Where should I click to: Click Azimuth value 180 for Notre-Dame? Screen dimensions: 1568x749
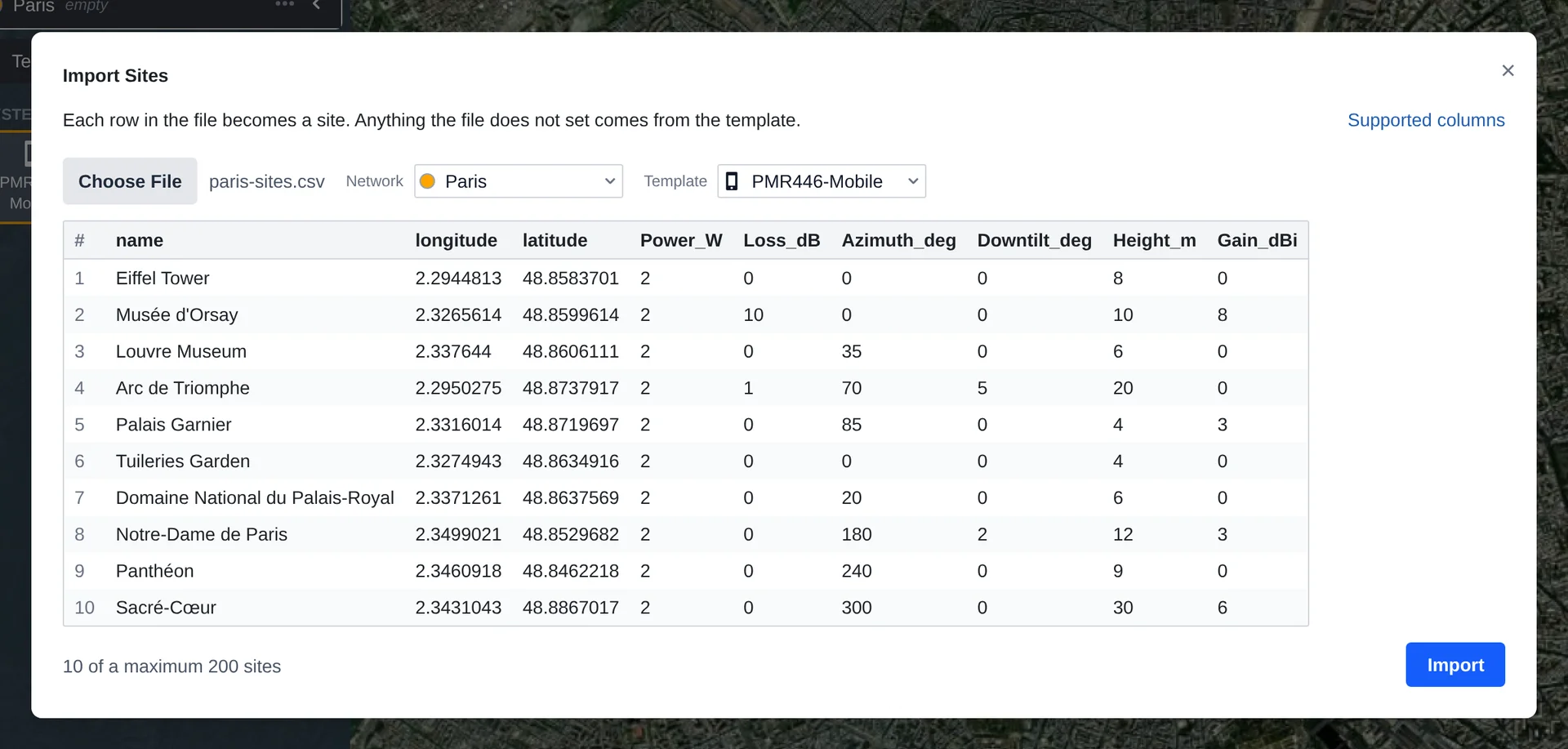[857, 534]
